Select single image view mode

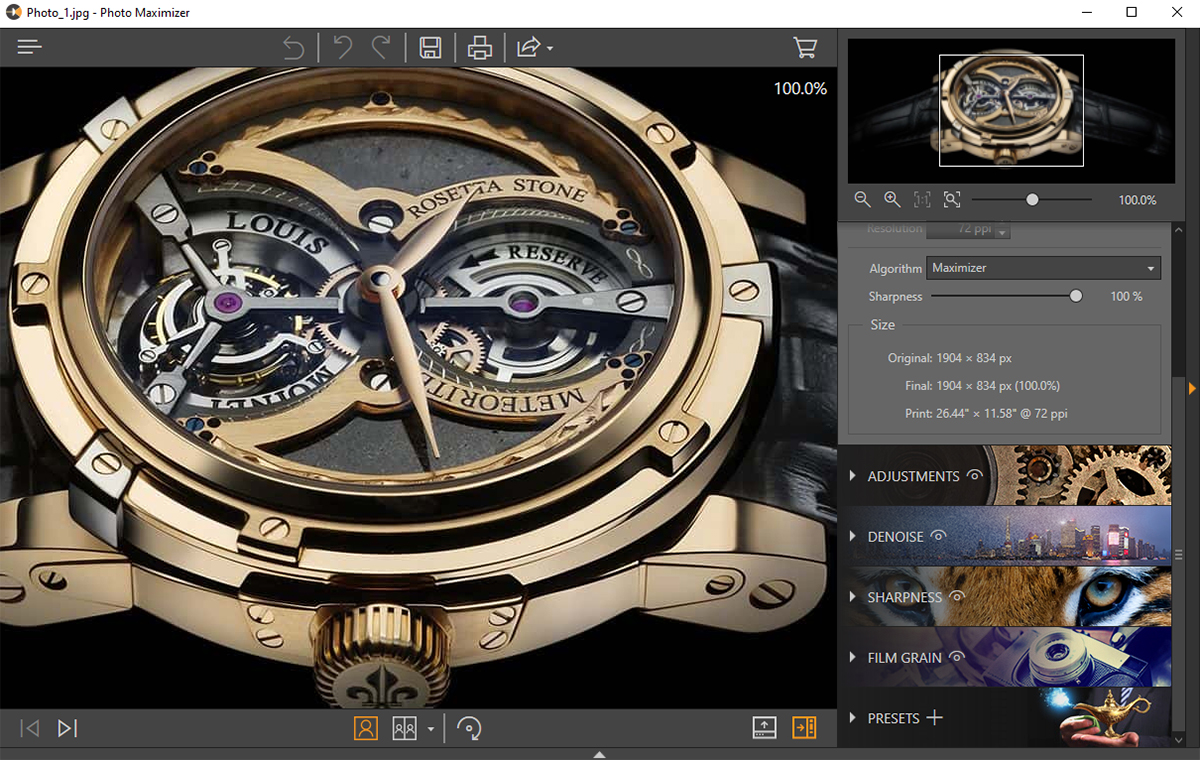[x=366, y=729]
